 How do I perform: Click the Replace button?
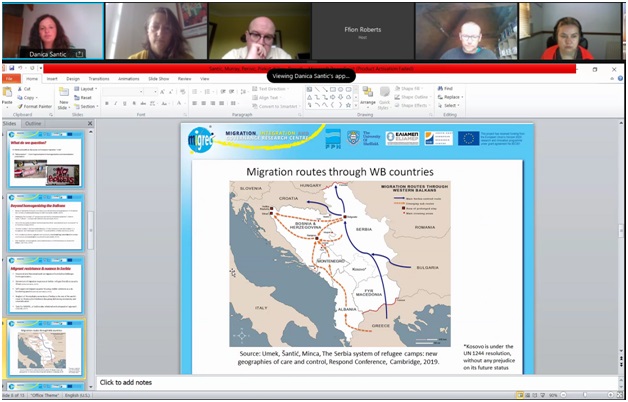pyautogui.click(x=449, y=97)
